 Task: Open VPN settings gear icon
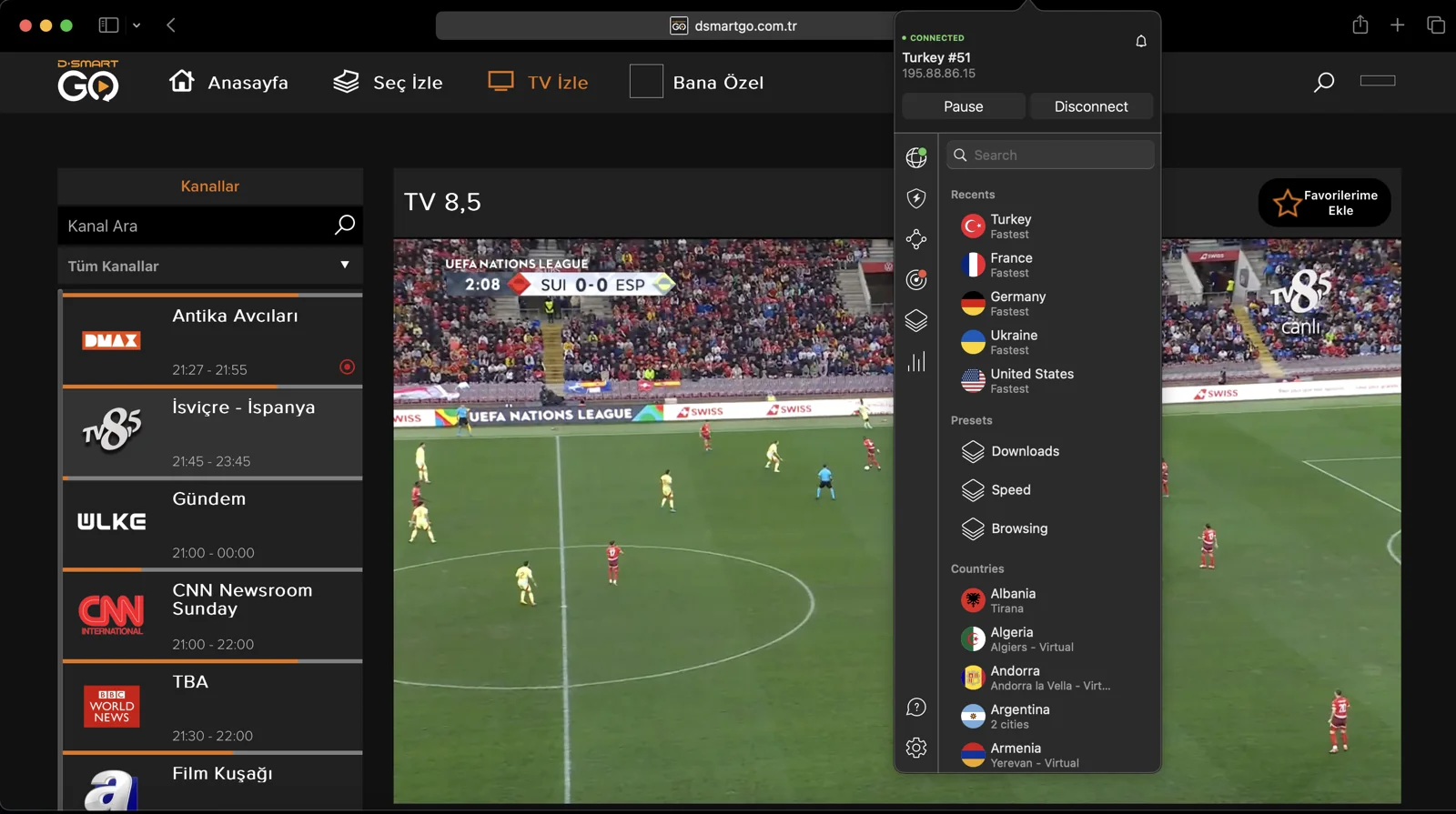coord(916,748)
